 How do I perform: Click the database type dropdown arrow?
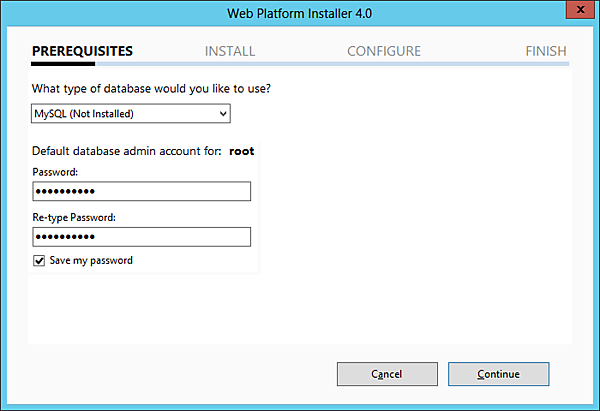[x=223, y=114]
